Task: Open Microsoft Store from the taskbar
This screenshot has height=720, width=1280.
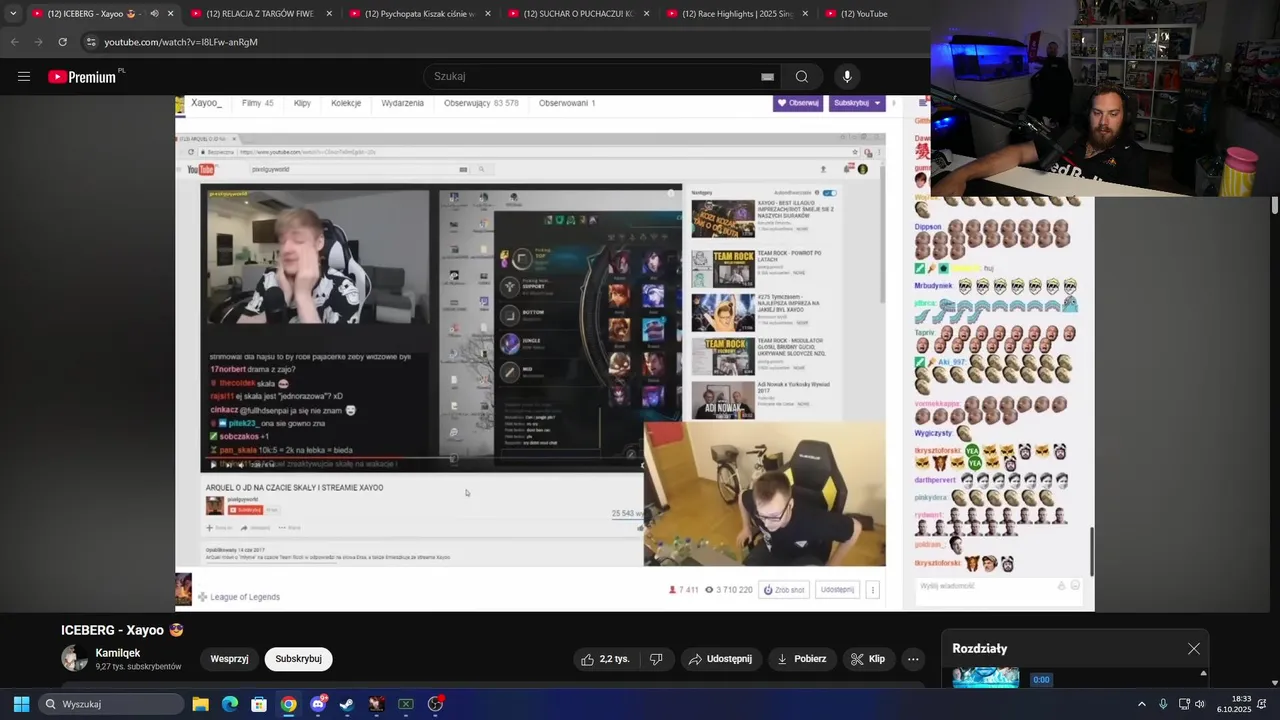Action: 259,704
